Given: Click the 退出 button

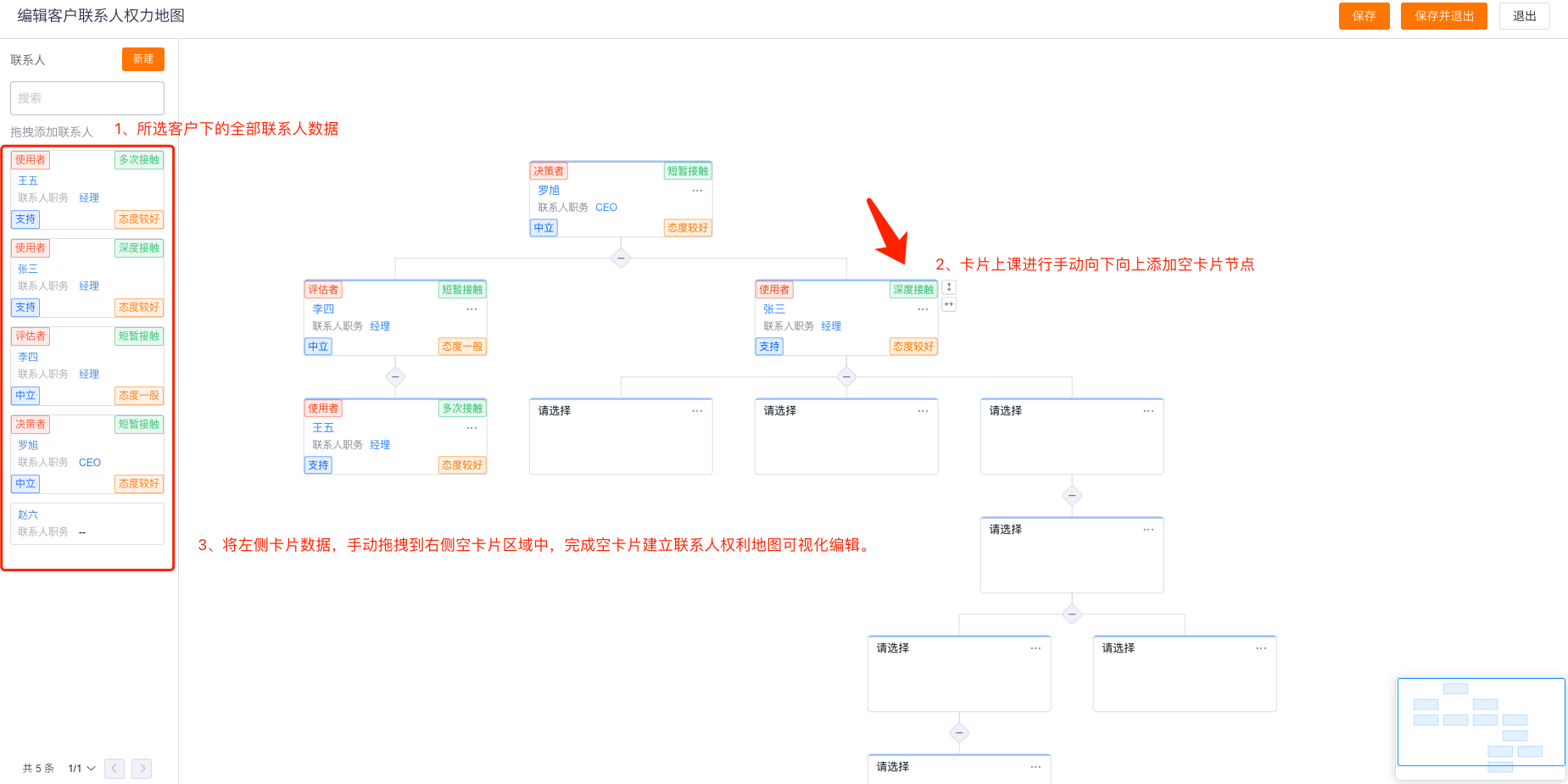Looking at the screenshot, I should 1525,16.
